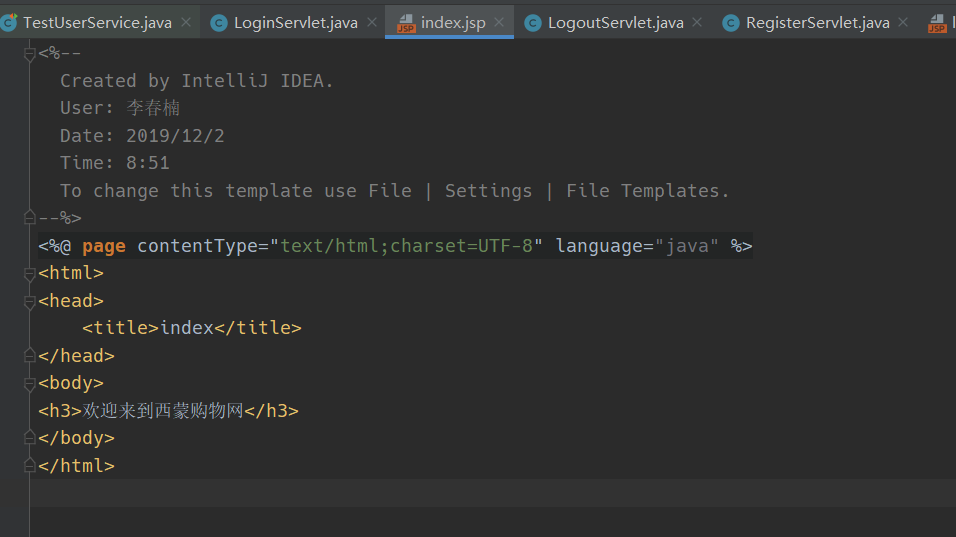The width and height of the screenshot is (956, 537).
Task: Click the fold marker at </html>
Action: click(29, 465)
